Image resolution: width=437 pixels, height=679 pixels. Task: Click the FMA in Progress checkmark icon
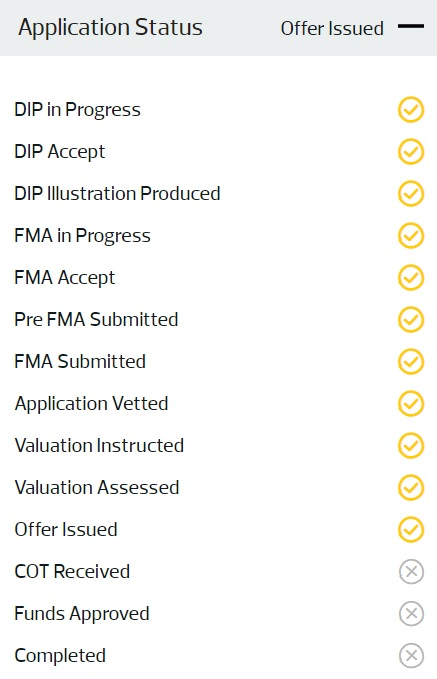(x=411, y=236)
